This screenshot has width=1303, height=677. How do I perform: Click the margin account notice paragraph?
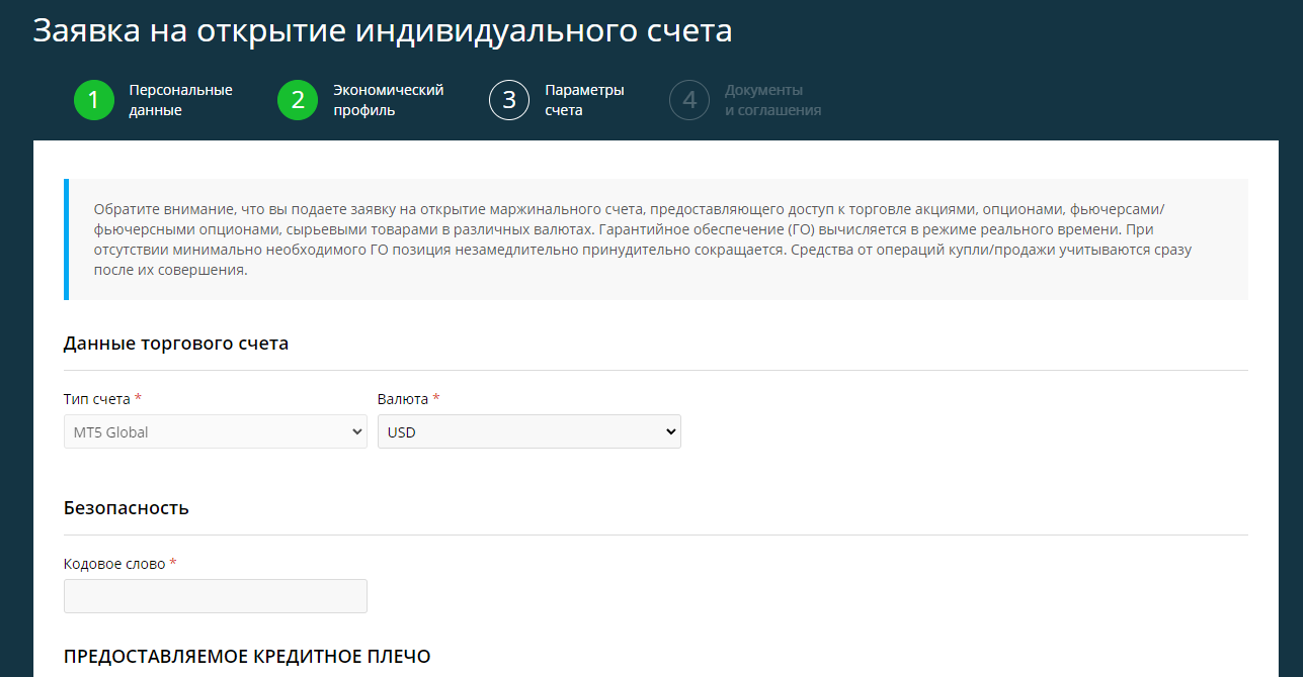pos(643,239)
